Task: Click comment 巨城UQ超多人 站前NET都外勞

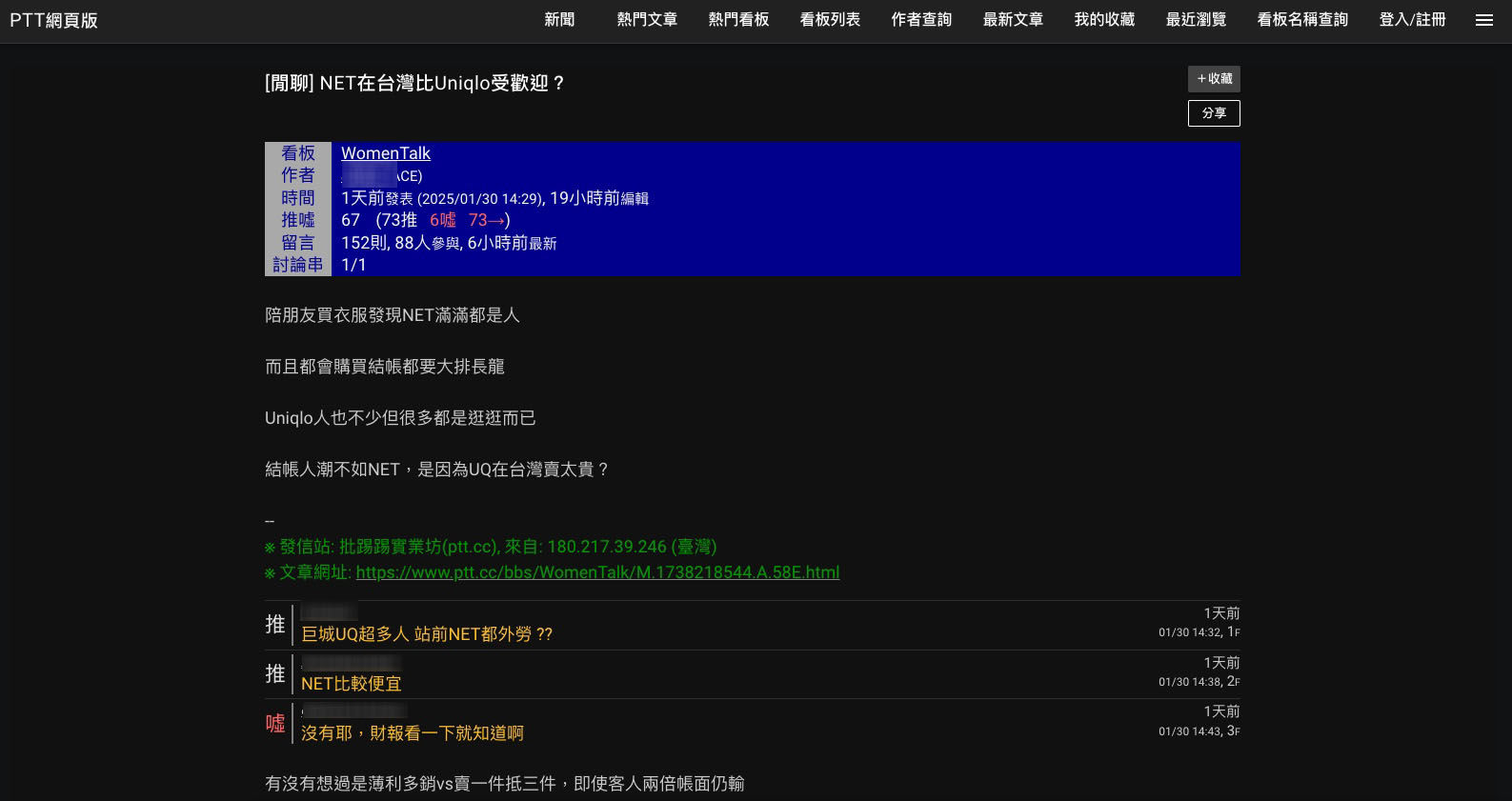Action: coord(427,634)
